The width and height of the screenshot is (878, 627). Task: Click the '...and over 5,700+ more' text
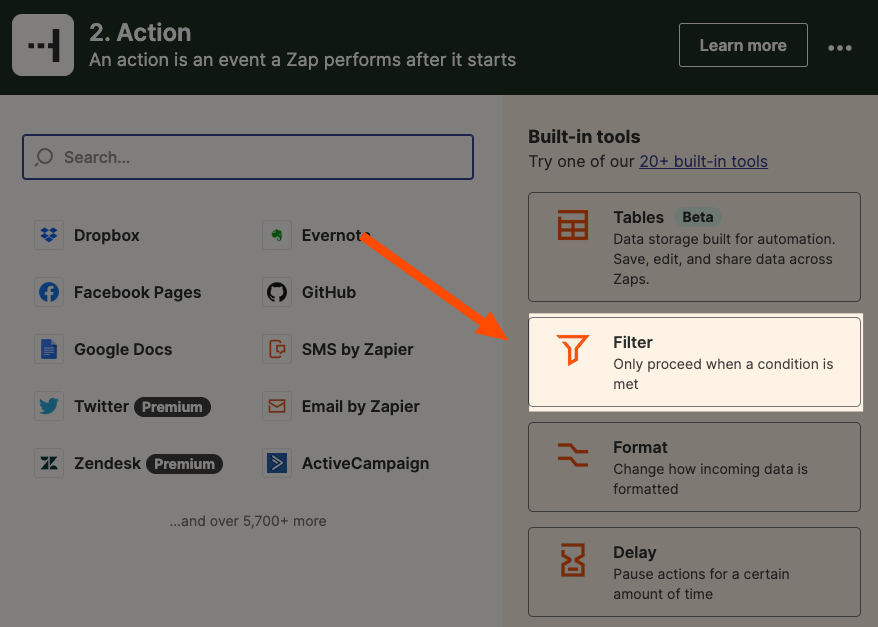point(248,521)
